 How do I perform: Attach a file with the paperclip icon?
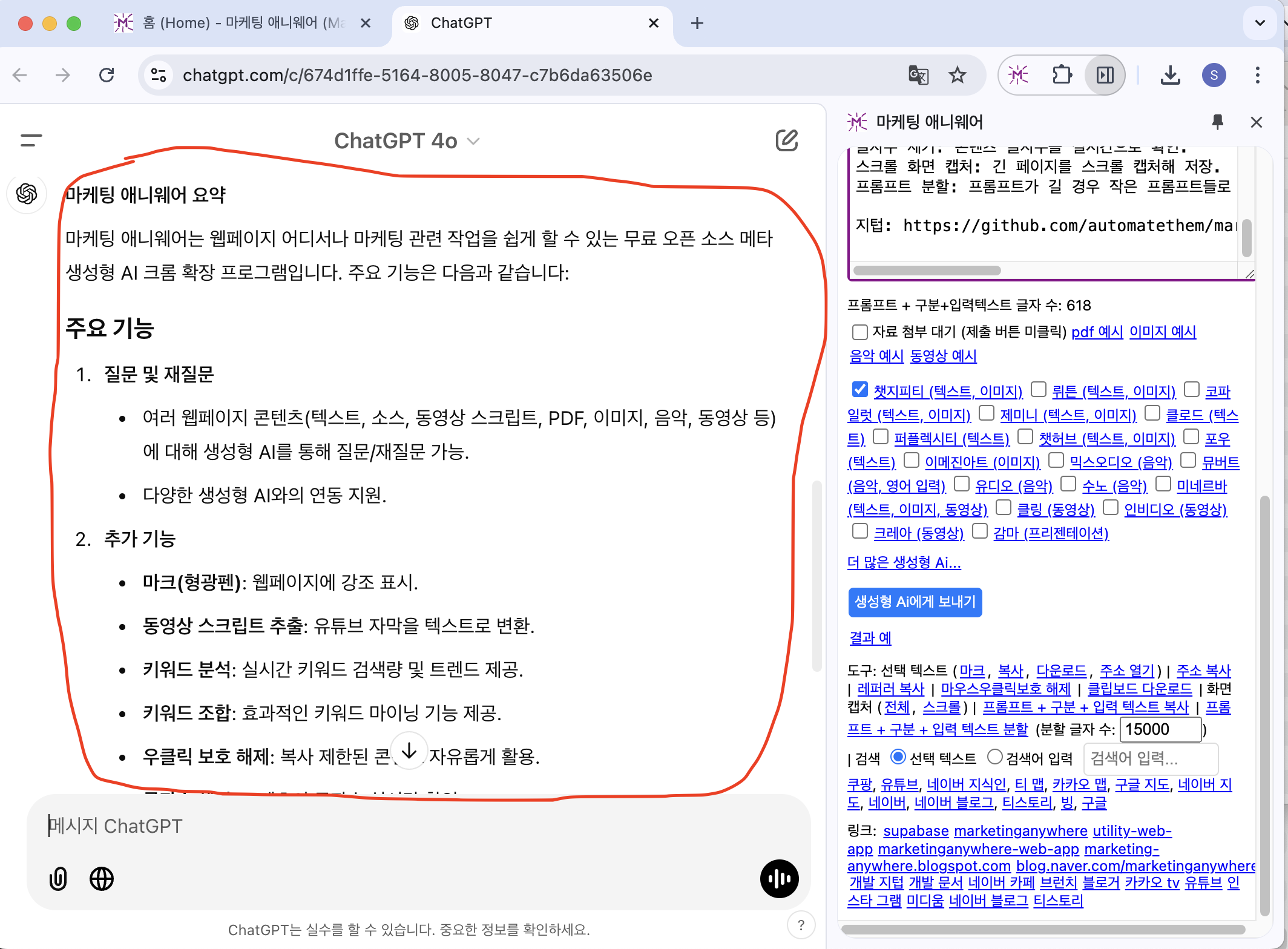[x=58, y=879]
